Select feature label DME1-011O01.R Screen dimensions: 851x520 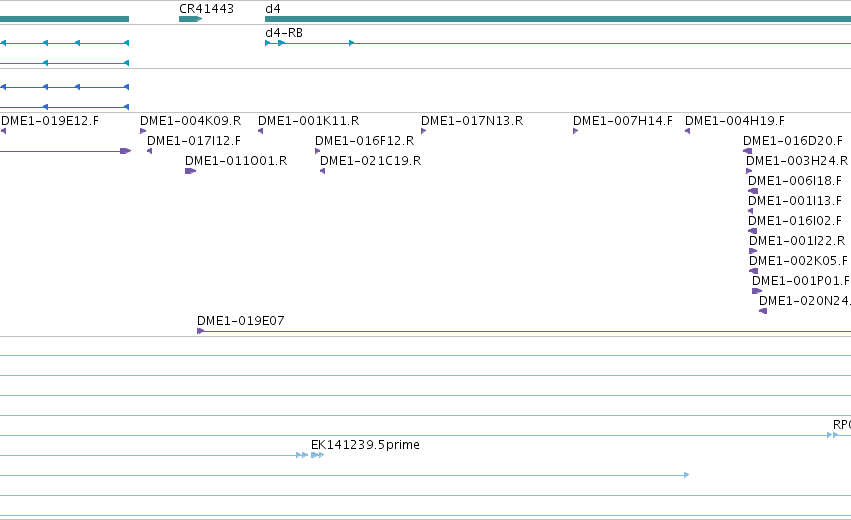236,161
